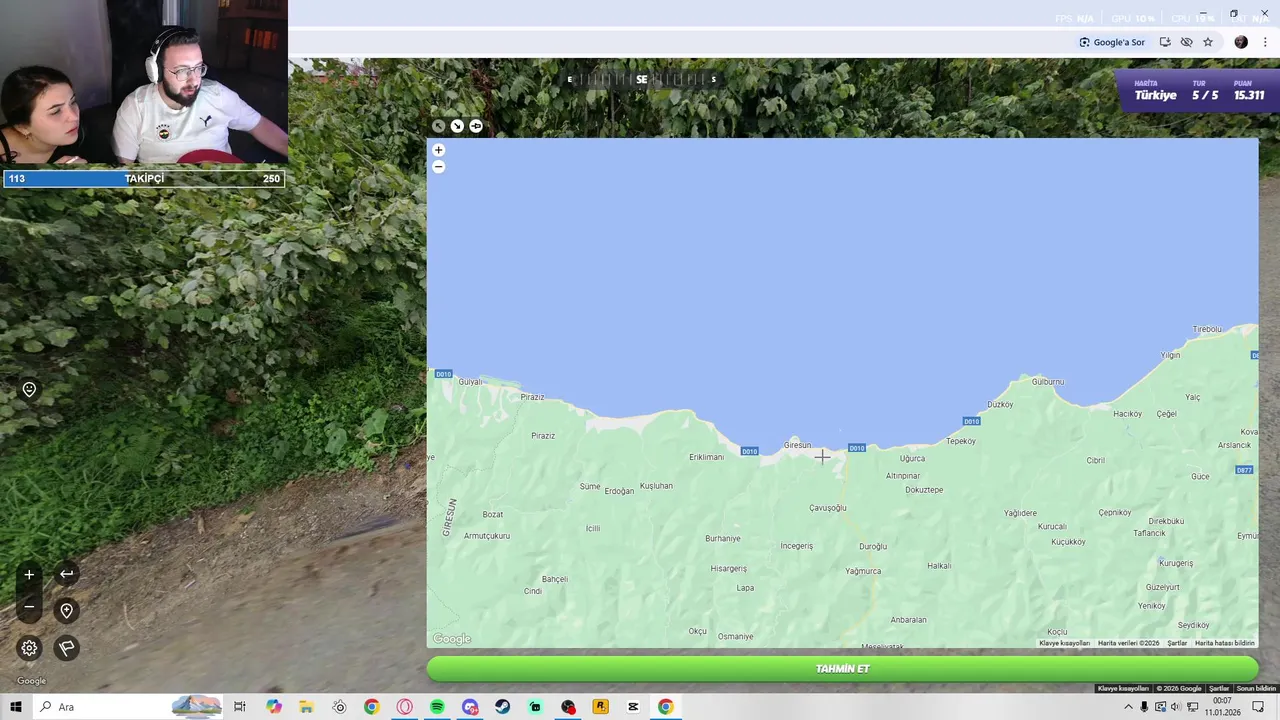Click Kuşluhan label on the map
1280x720 pixels.
click(x=656, y=486)
